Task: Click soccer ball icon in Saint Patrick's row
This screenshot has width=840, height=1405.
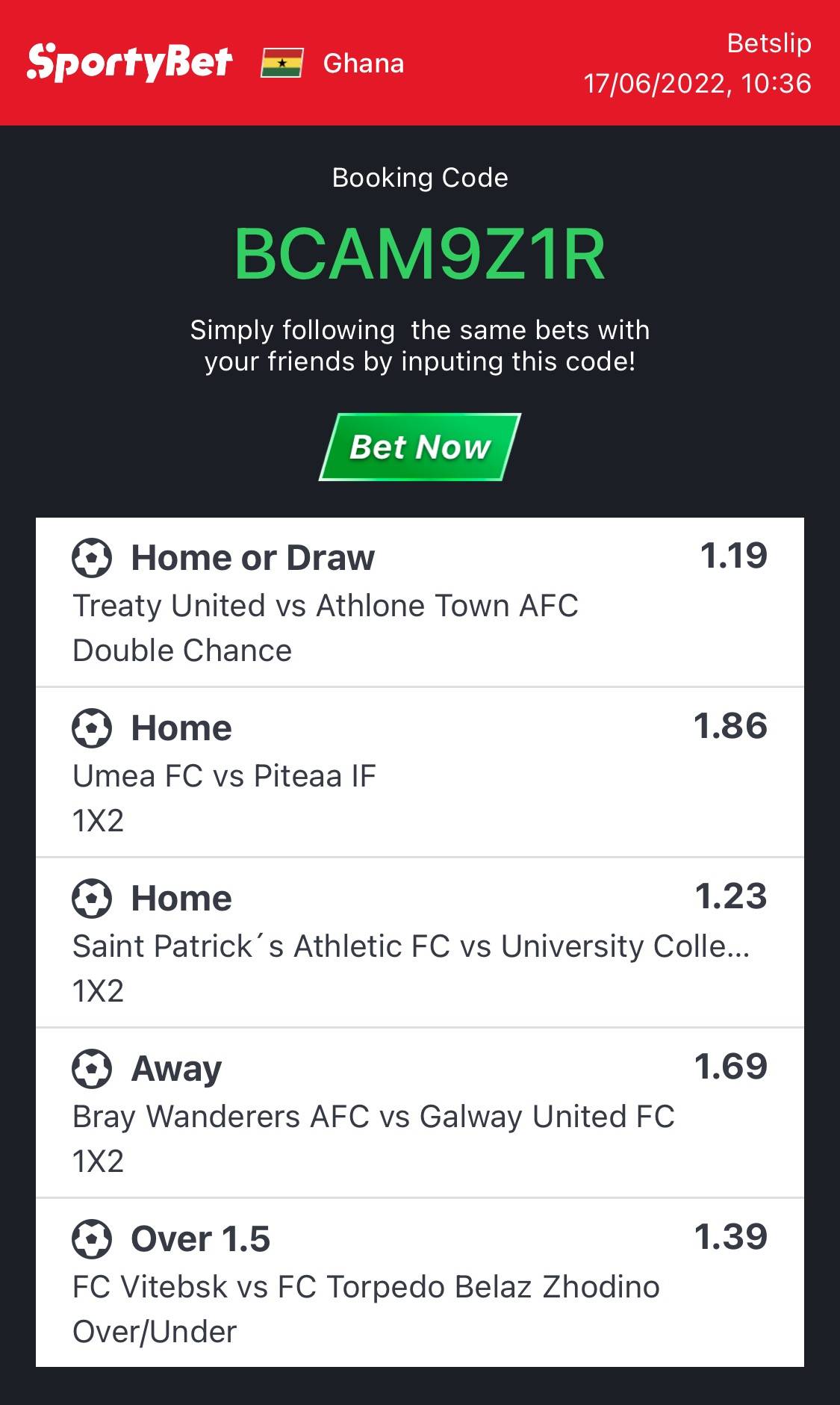Action: [92, 899]
